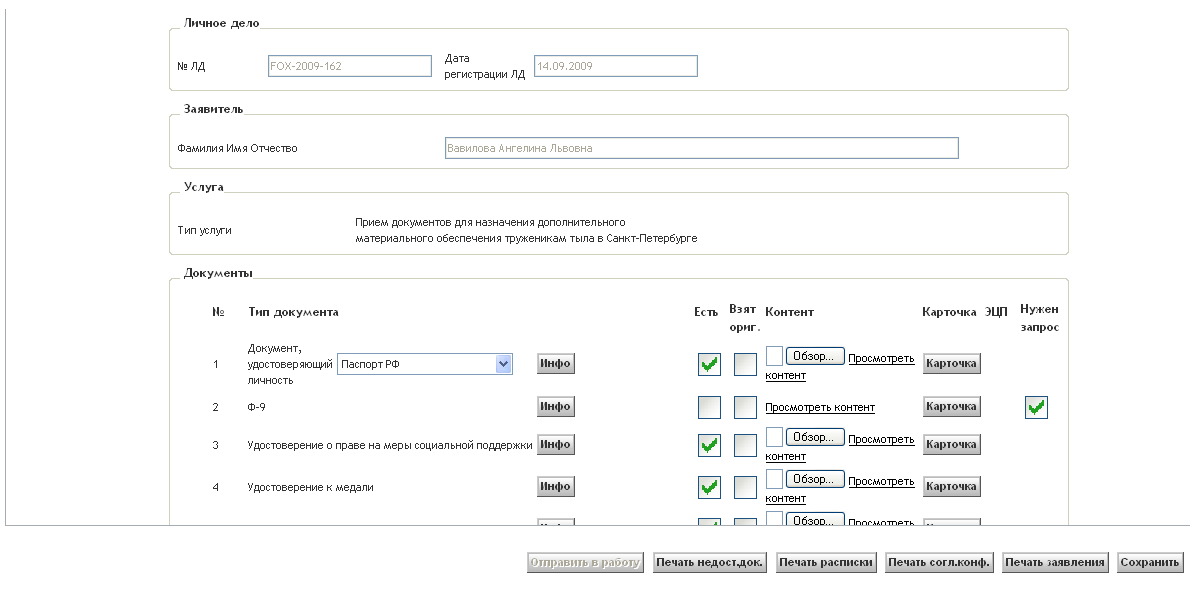1190x593 pixels.
Task: Toggle 'Есть' for Удостоверение к медали
Action: pos(709,487)
